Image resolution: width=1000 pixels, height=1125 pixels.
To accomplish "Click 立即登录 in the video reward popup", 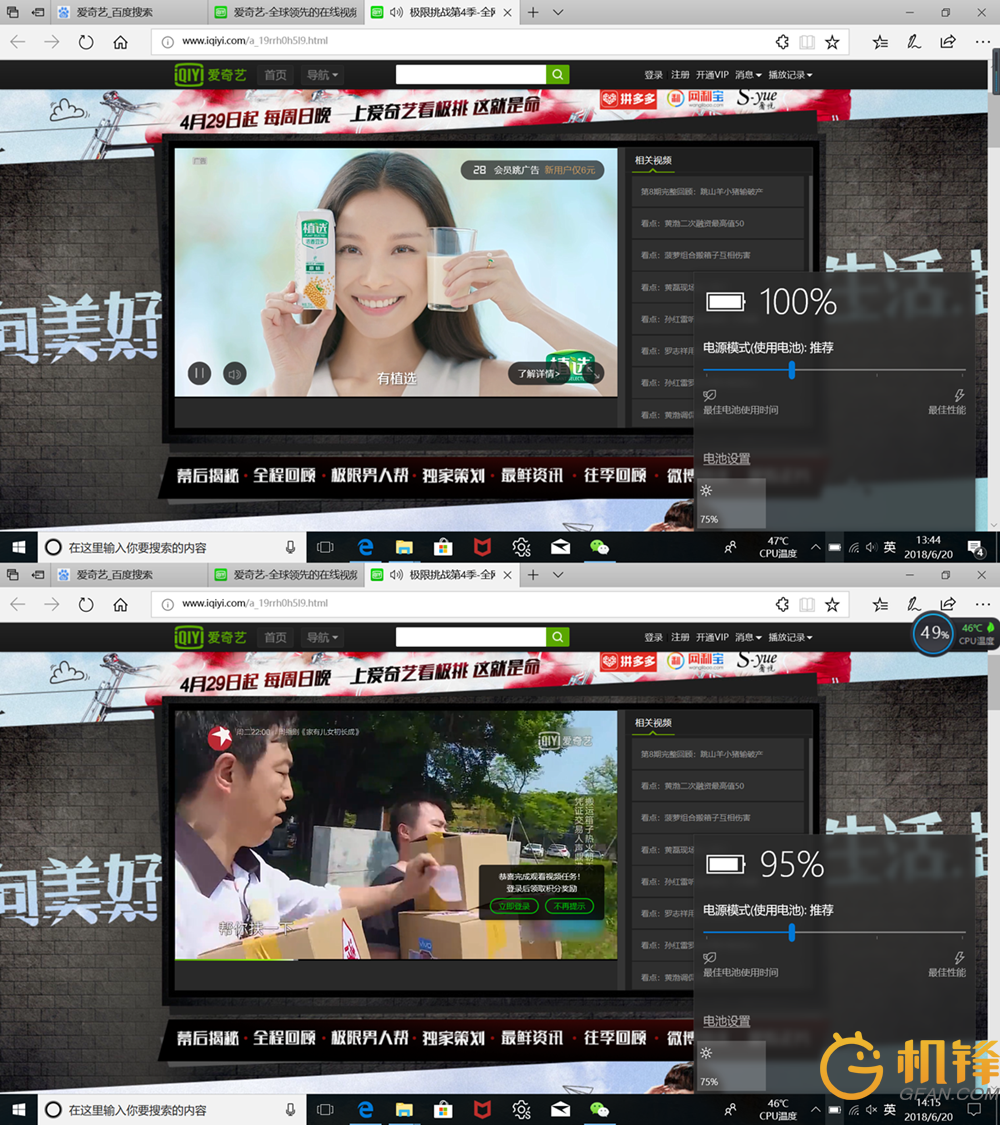I will coord(514,906).
